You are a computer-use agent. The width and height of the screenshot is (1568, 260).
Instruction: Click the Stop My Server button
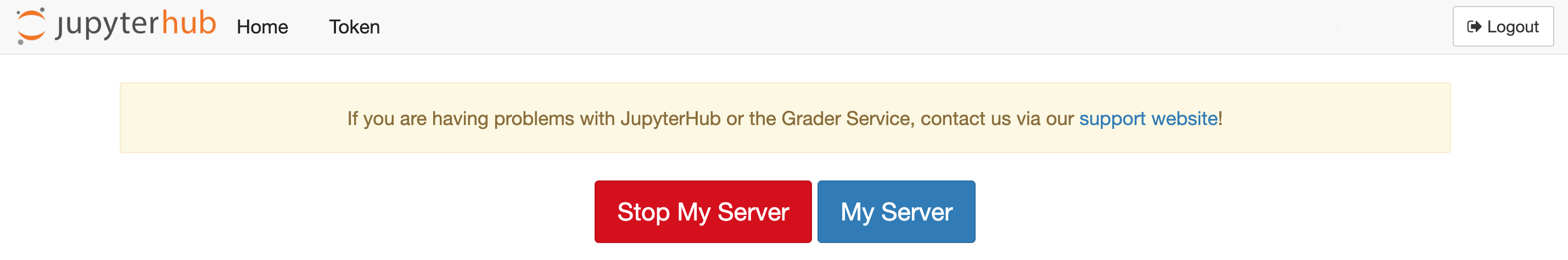click(702, 211)
